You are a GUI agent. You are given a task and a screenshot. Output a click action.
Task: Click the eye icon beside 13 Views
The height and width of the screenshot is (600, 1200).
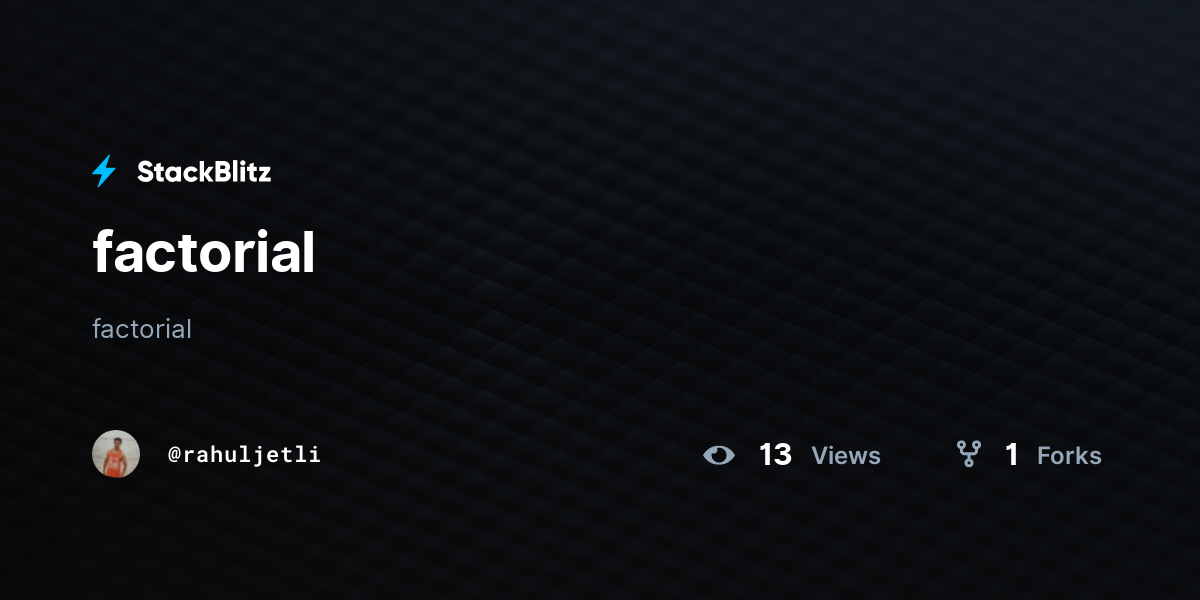(x=718, y=455)
